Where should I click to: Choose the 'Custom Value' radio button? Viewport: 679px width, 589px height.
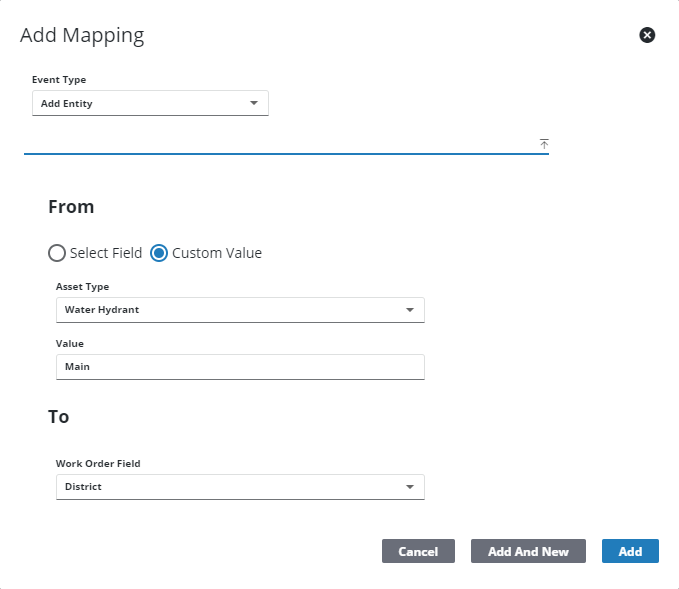point(159,253)
